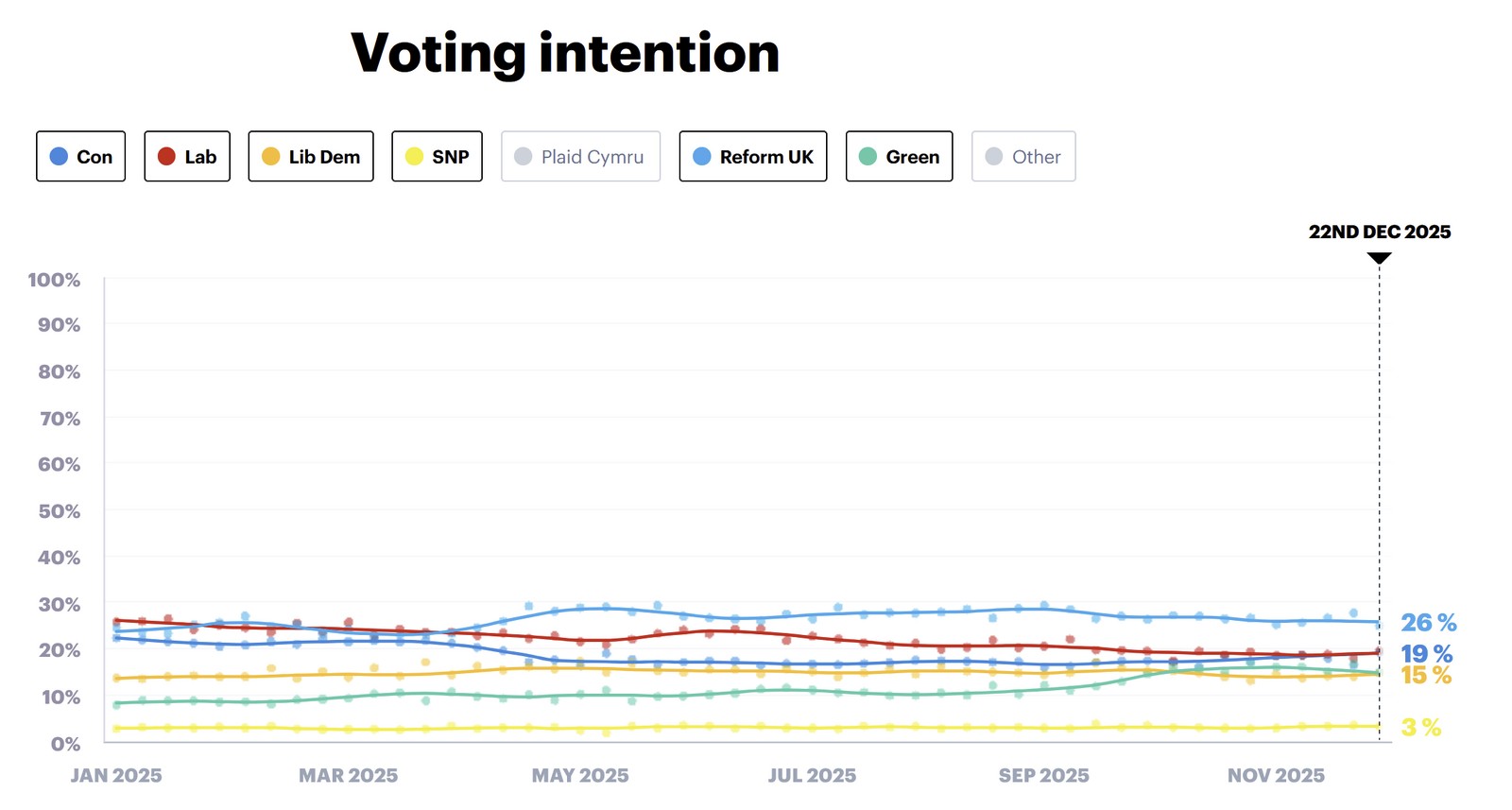Toggle the Lab party filter
This screenshot has height=810, width=1512.
point(187,157)
